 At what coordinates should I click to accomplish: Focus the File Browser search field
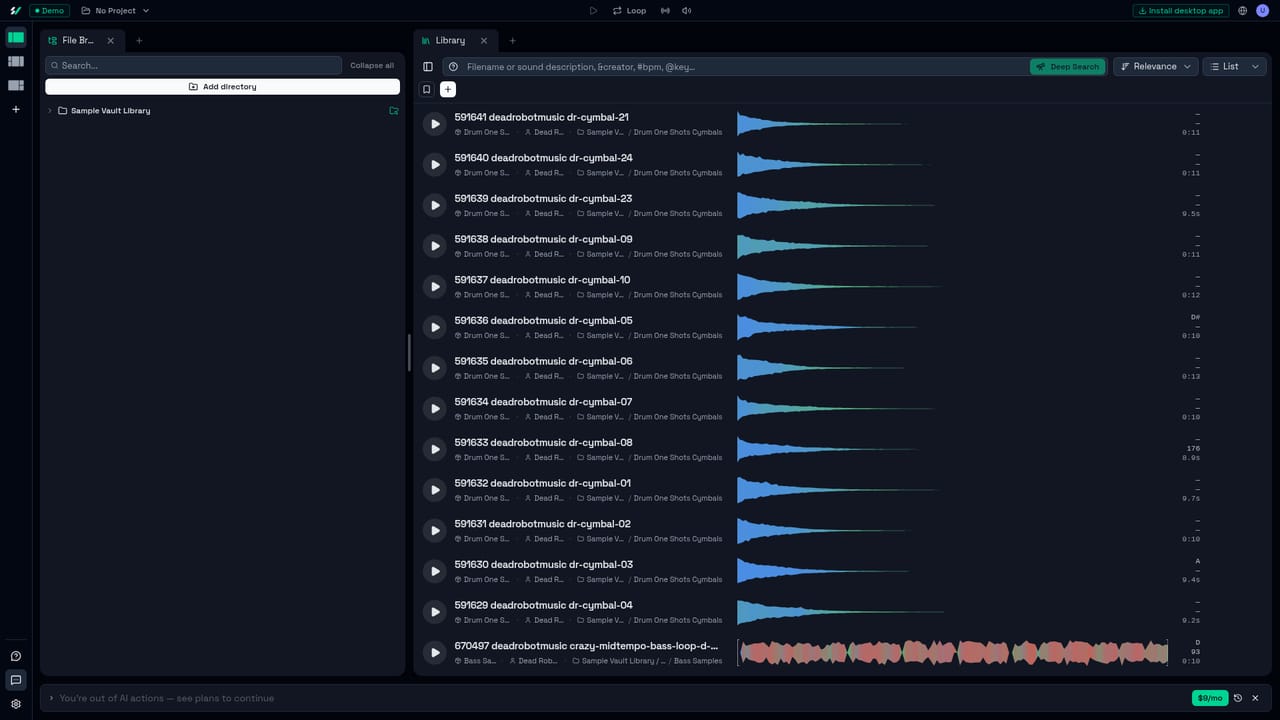(193, 65)
